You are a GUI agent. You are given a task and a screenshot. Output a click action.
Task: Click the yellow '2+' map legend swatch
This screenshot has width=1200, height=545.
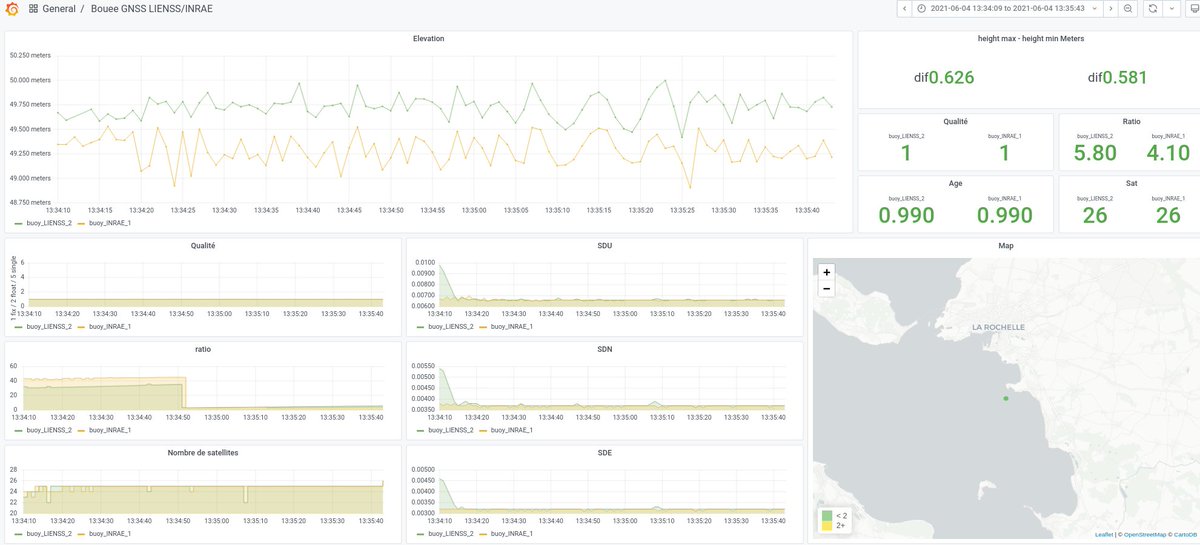click(826, 525)
